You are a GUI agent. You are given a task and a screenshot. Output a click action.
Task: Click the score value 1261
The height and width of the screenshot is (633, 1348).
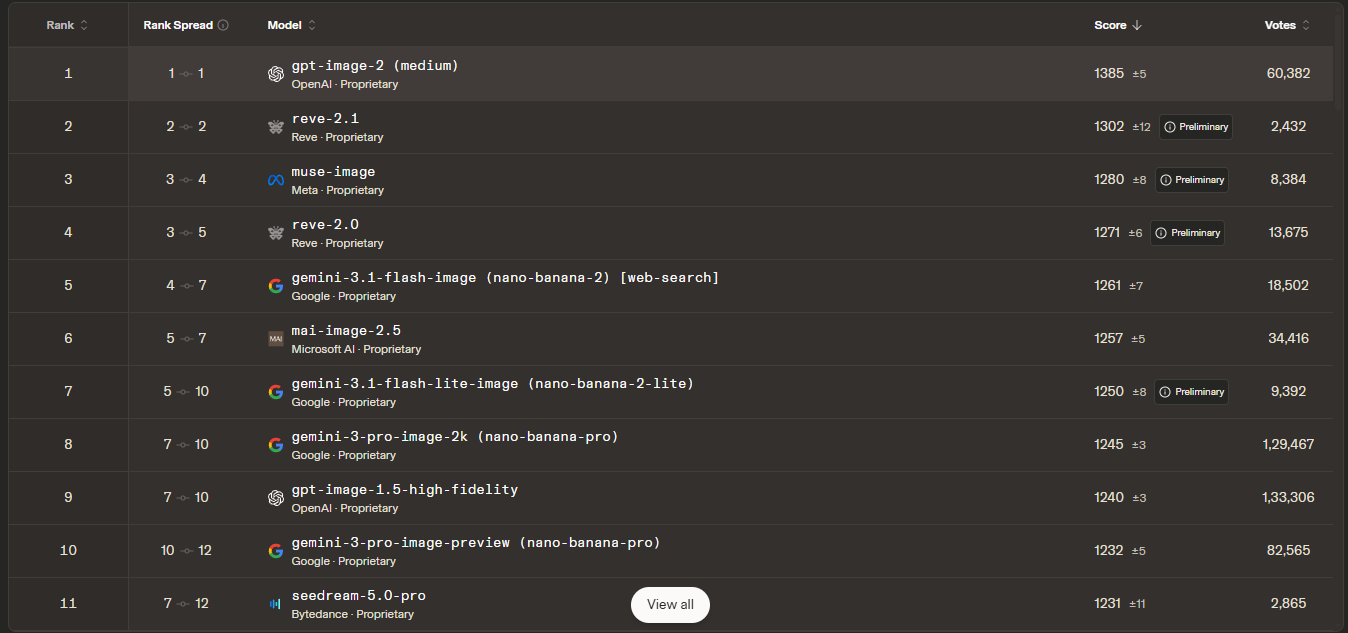coord(1108,286)
